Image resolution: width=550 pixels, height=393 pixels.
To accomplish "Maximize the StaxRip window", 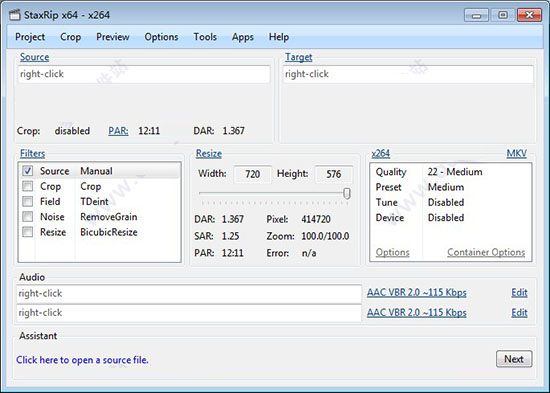I will (x=503, y=15).
